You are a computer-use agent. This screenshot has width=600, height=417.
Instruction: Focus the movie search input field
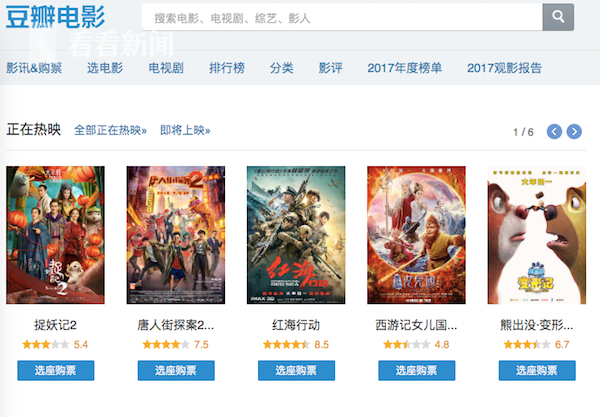(x=342, y=17)
